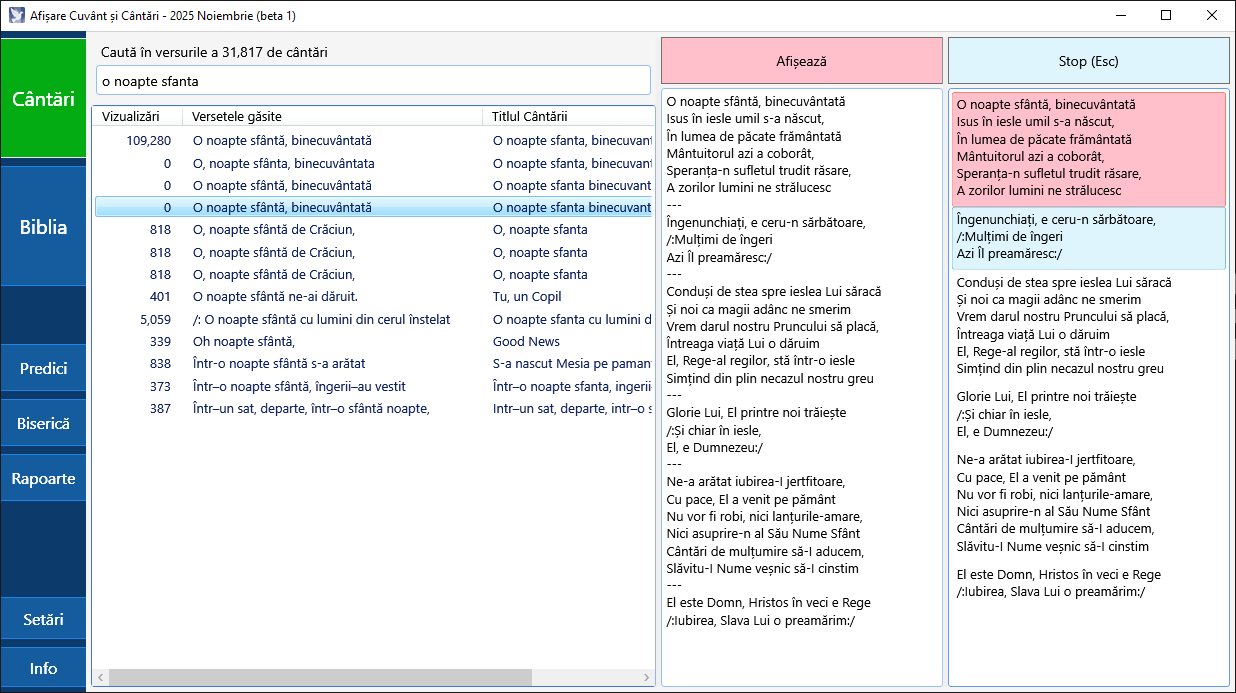Show the Info panel
1236x693 pixels.
[43, 667]
